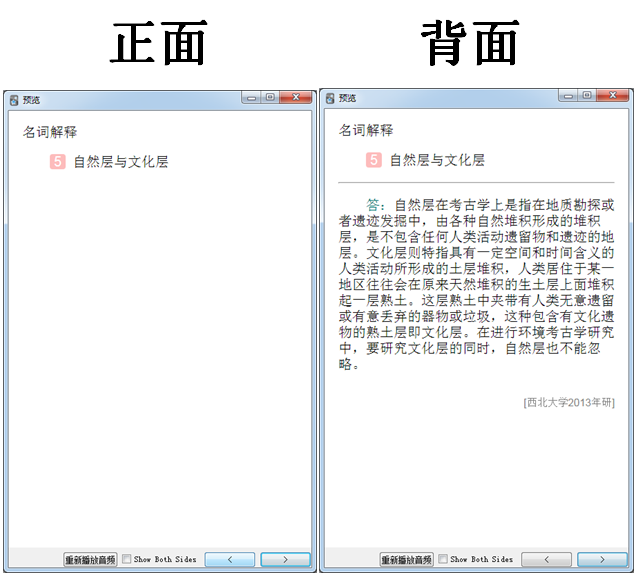The image size is (639, 578).
Task: Click the preview app icon in front-side title bar
Action: coord(14,100)
